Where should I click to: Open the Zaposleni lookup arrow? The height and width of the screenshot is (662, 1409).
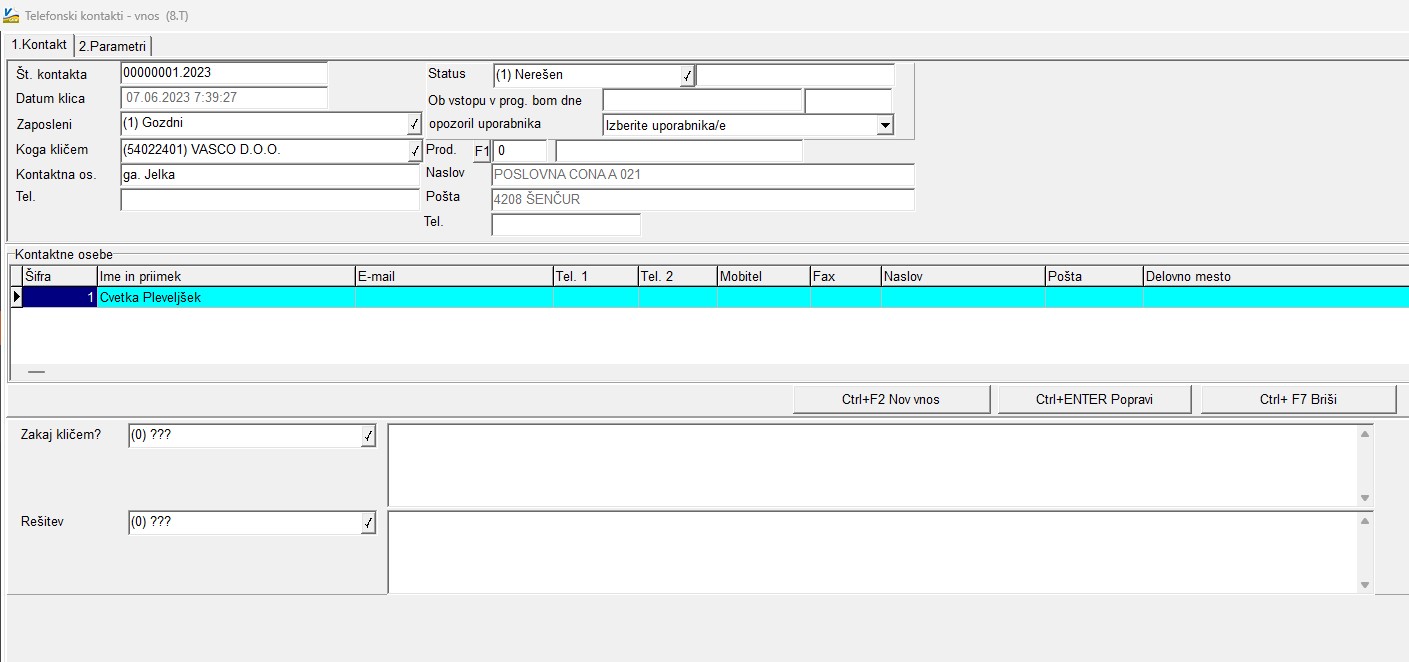(414, 124)
